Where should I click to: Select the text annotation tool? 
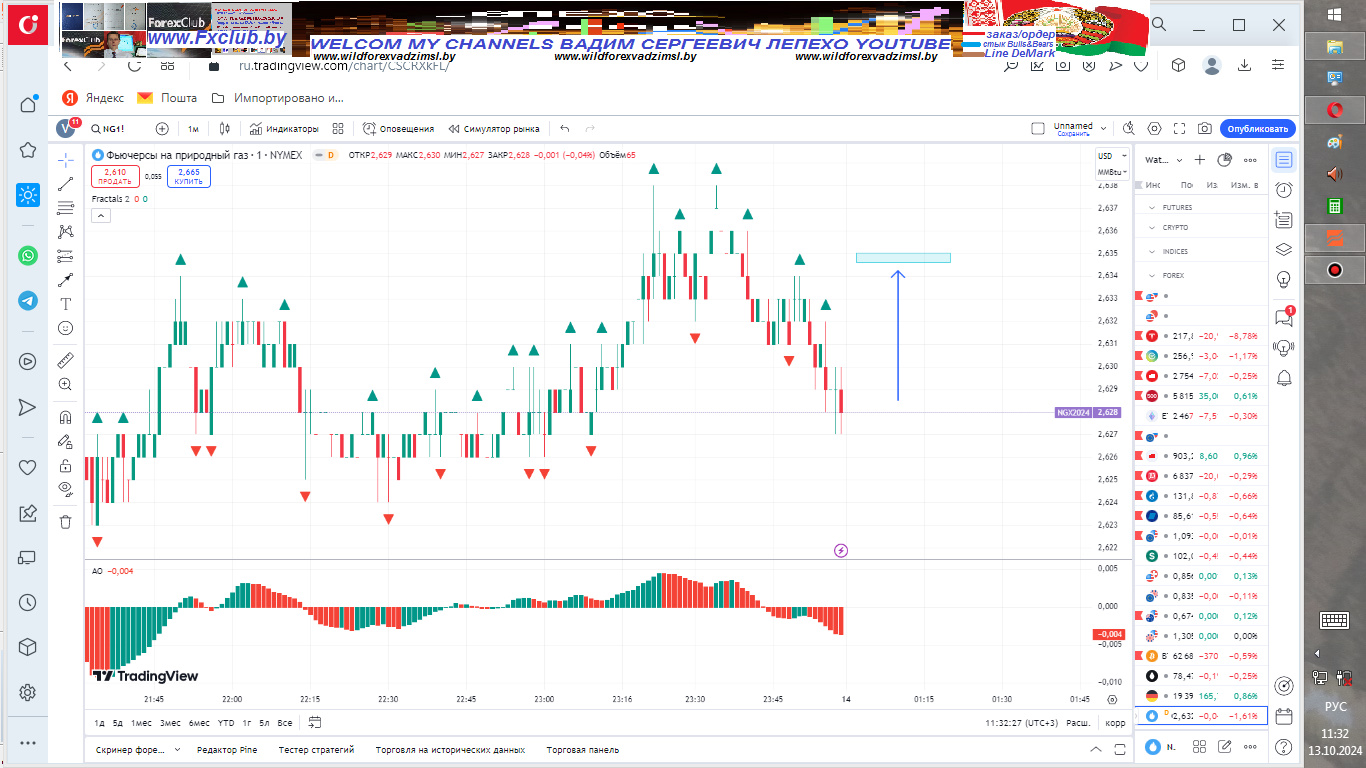[65, 304]
